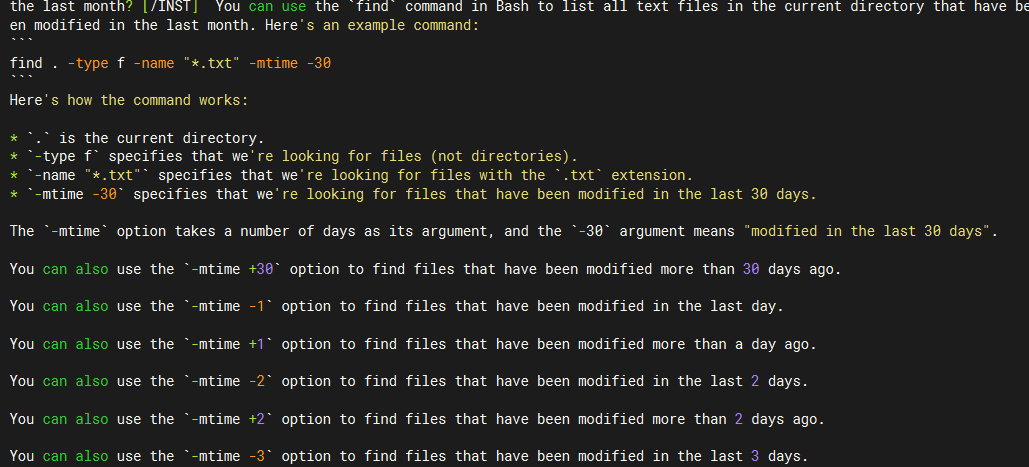Click the purple 30 in "more than 30 days ago"
This screenshot has height=467, width=1029.
pyautogui.click(x=751, y=269)
